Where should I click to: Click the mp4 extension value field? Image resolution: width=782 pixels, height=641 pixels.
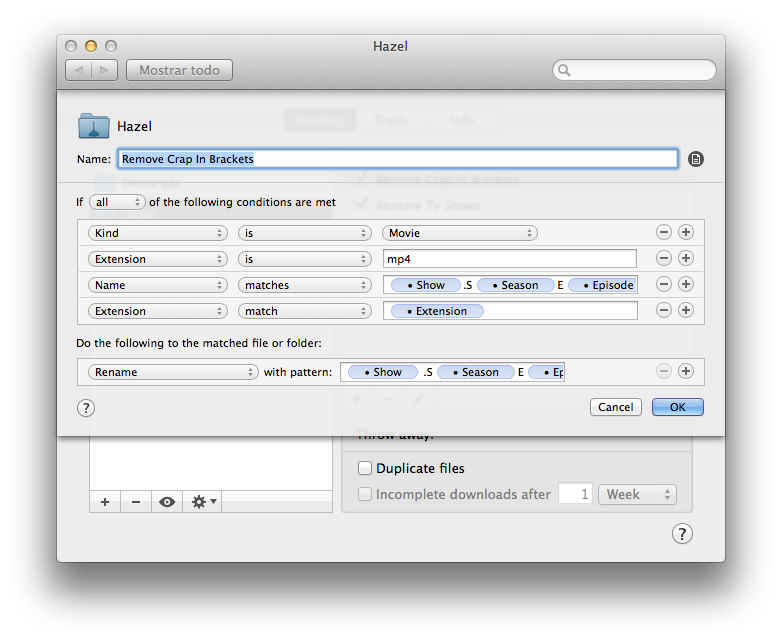click(510, 259)
